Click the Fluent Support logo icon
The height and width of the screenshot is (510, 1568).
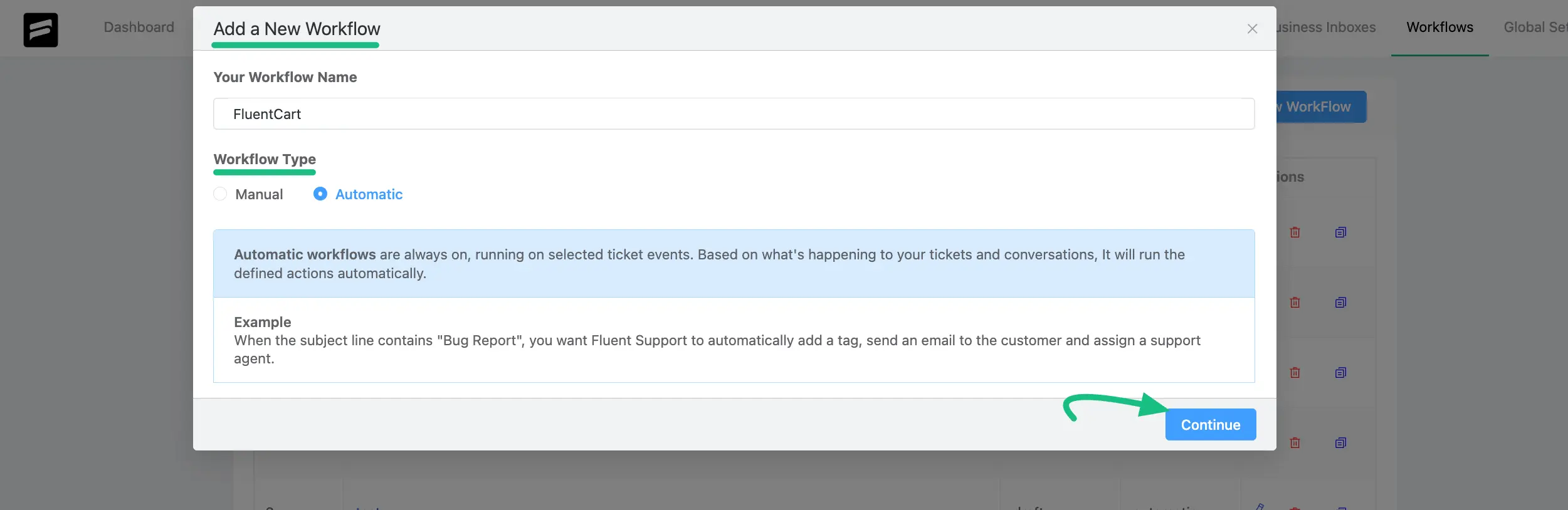(x=41, y=29)
